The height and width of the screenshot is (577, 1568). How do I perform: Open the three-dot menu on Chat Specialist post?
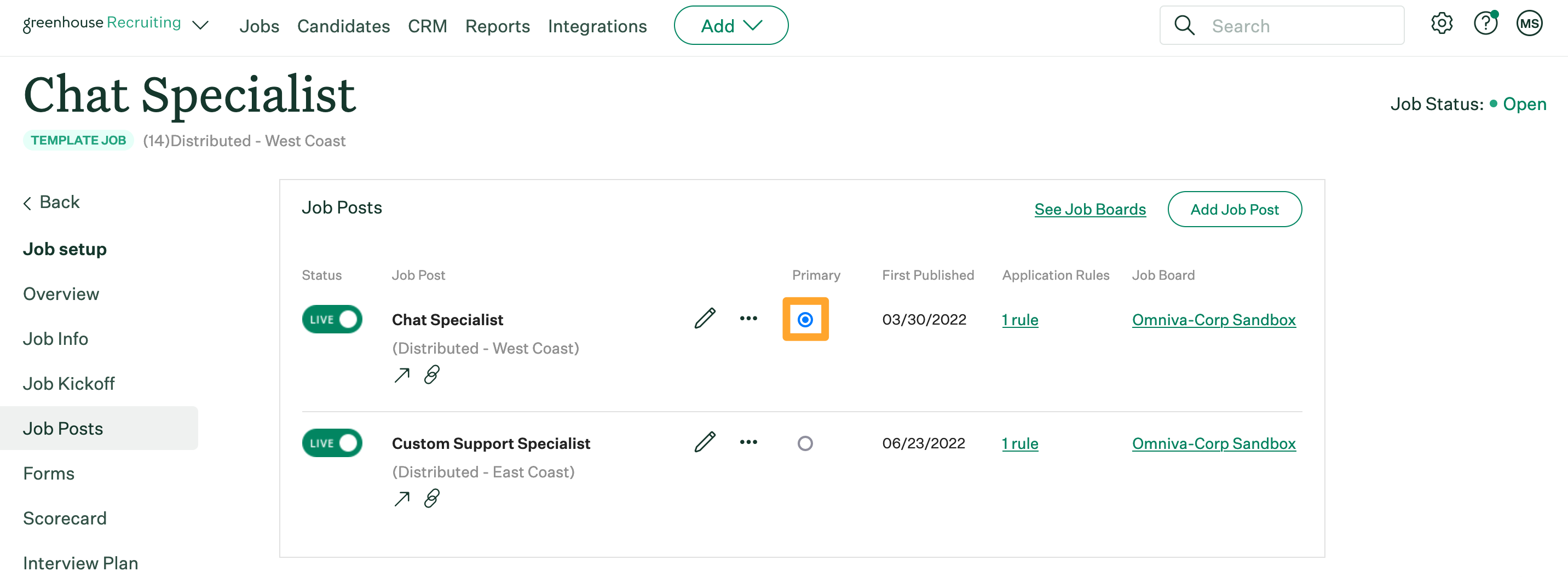(x=748, y=318)
